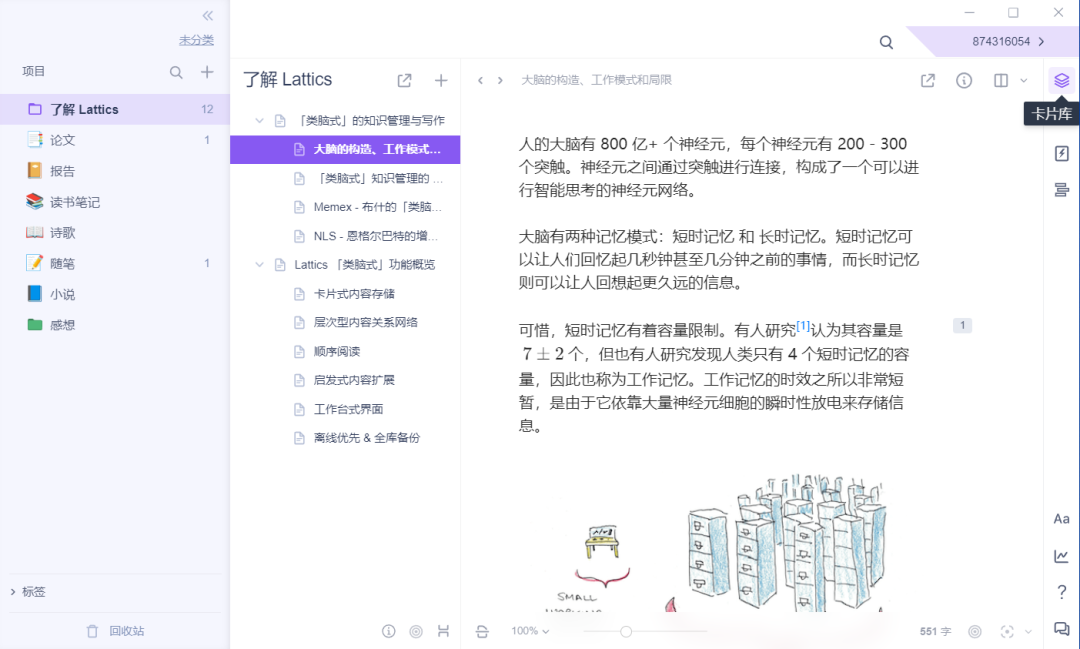Open article 离线优先 & 全库备份

click(x=345, y=437)
